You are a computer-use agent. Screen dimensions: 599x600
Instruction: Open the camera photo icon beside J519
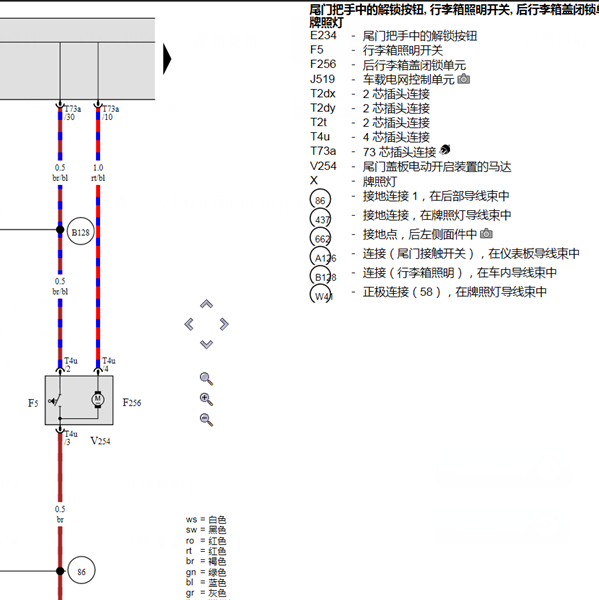[x=464, y=79]
